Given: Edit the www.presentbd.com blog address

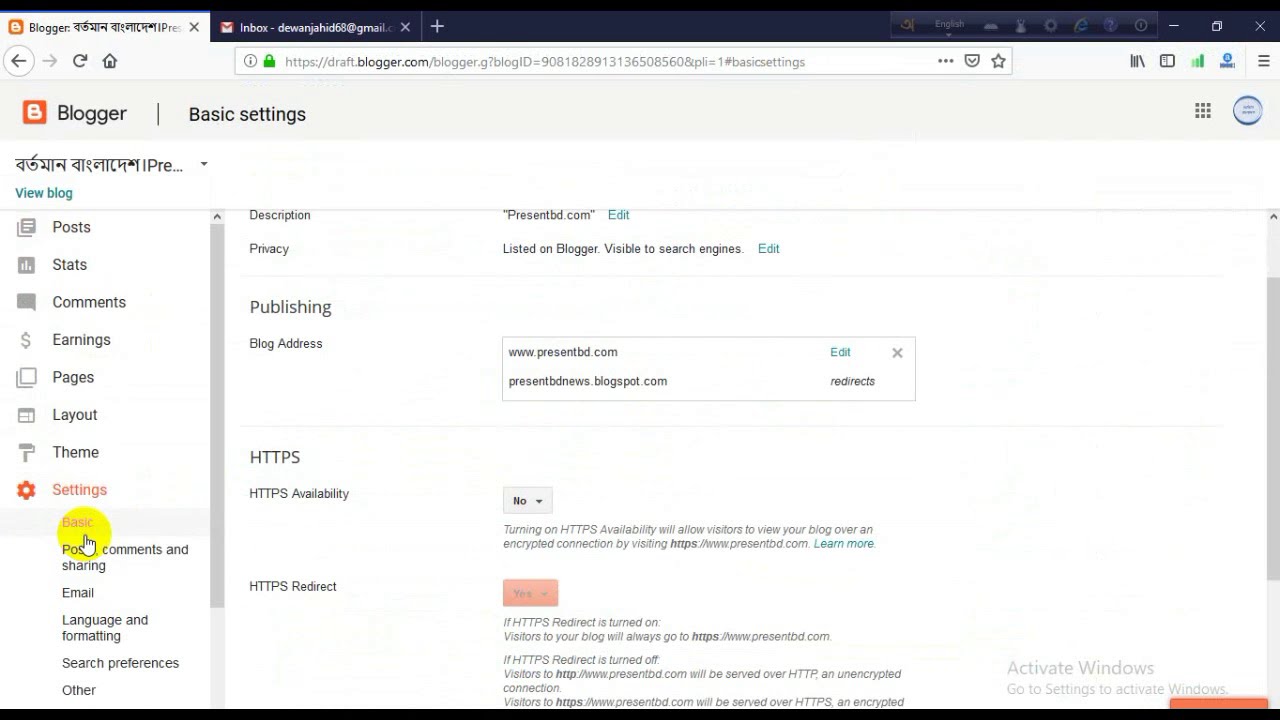Looking at the screenshot, I should point(840,352).
